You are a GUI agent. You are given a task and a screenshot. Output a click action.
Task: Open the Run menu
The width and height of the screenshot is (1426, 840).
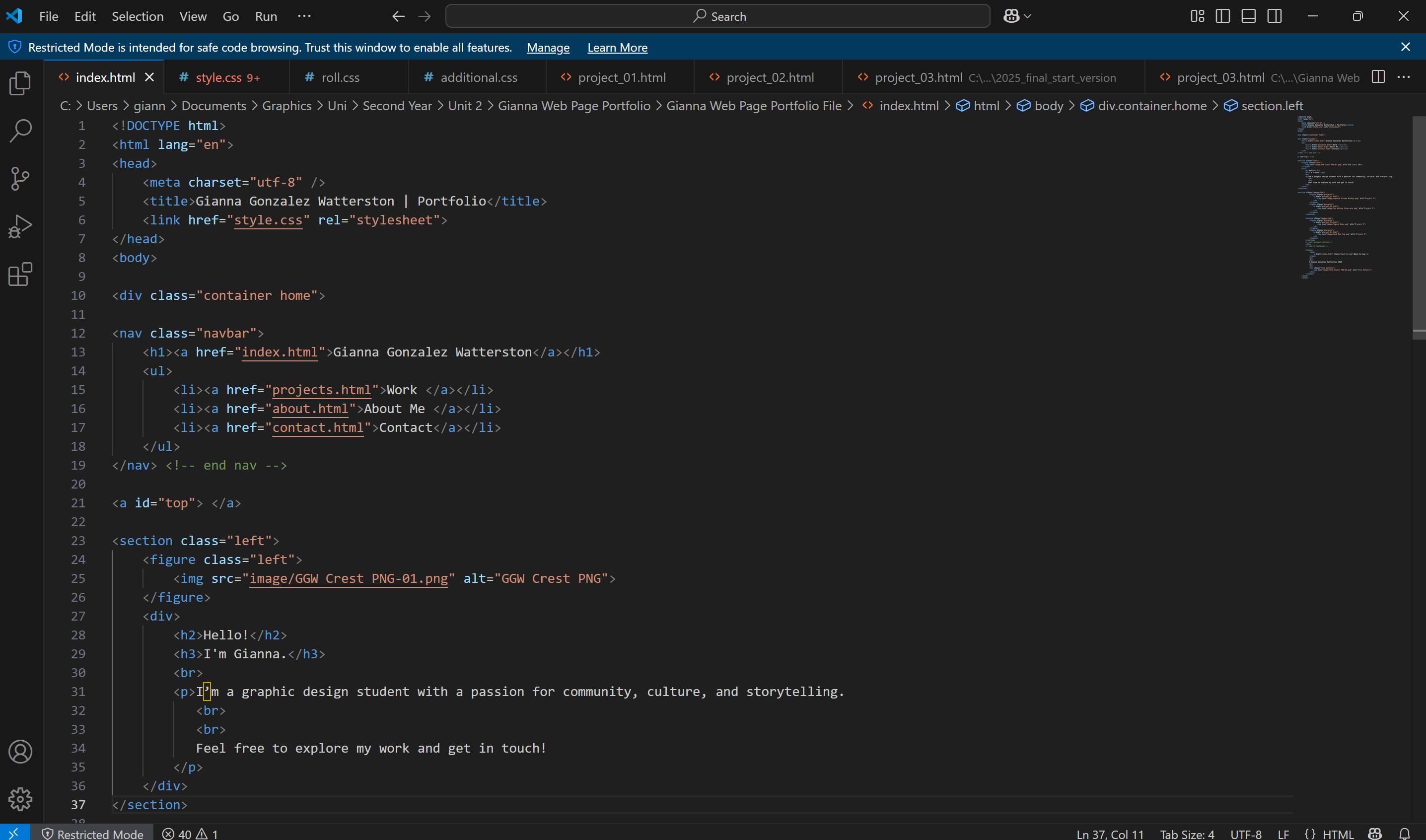[x=266, y=16]
